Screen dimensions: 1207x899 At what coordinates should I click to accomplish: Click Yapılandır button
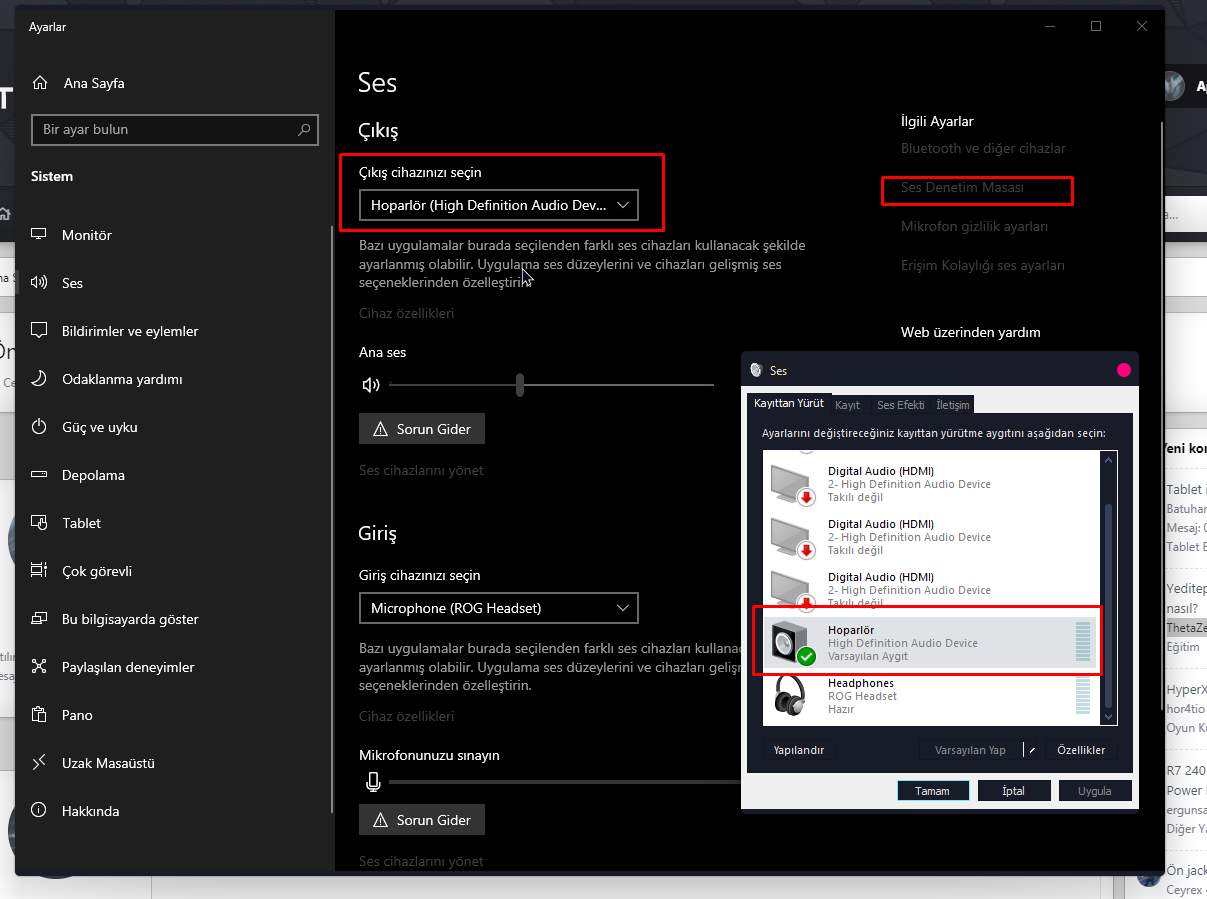click(x=798, y=750)
